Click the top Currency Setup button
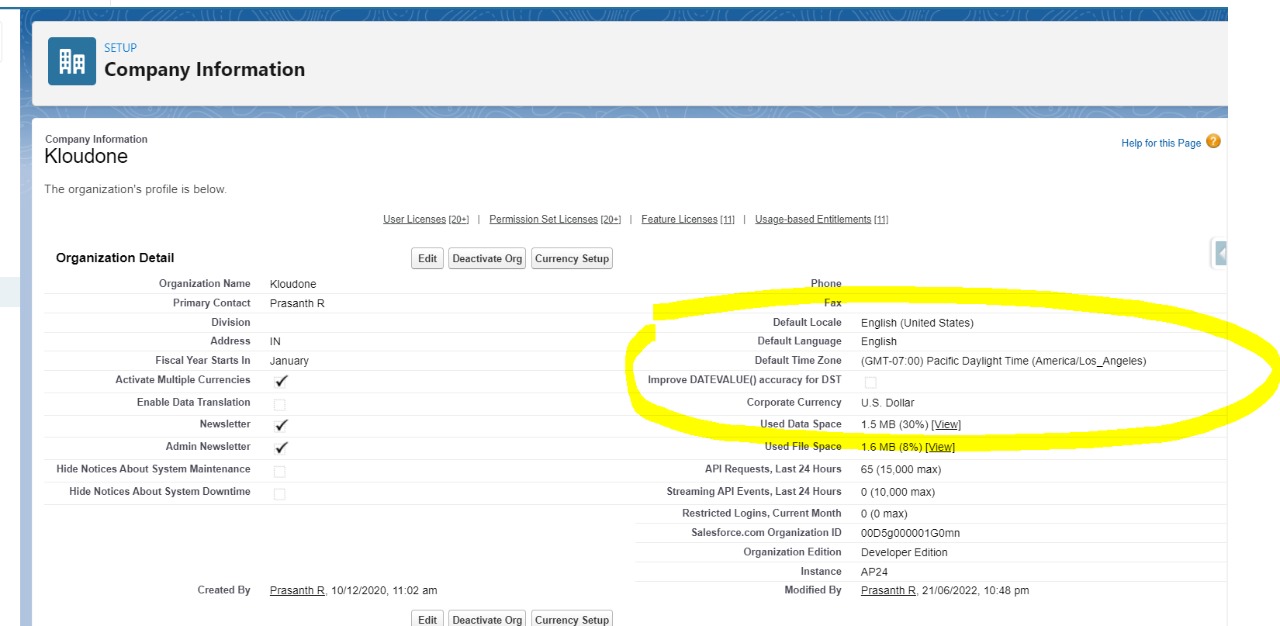This screenshot has height=626, width=1280. pos(572,258)
